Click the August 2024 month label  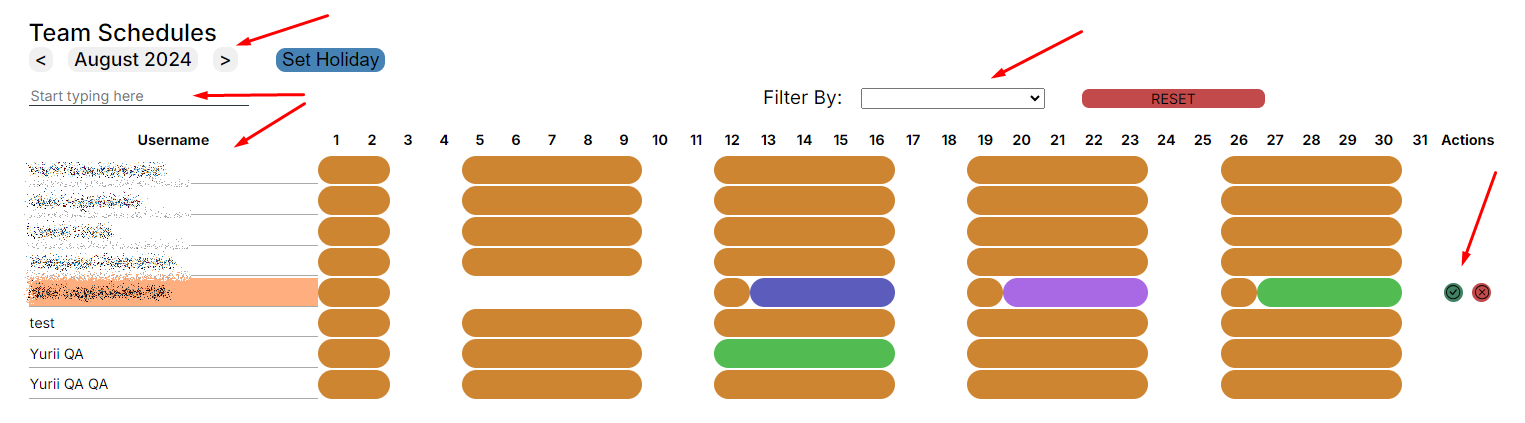(x=133, y=60)
